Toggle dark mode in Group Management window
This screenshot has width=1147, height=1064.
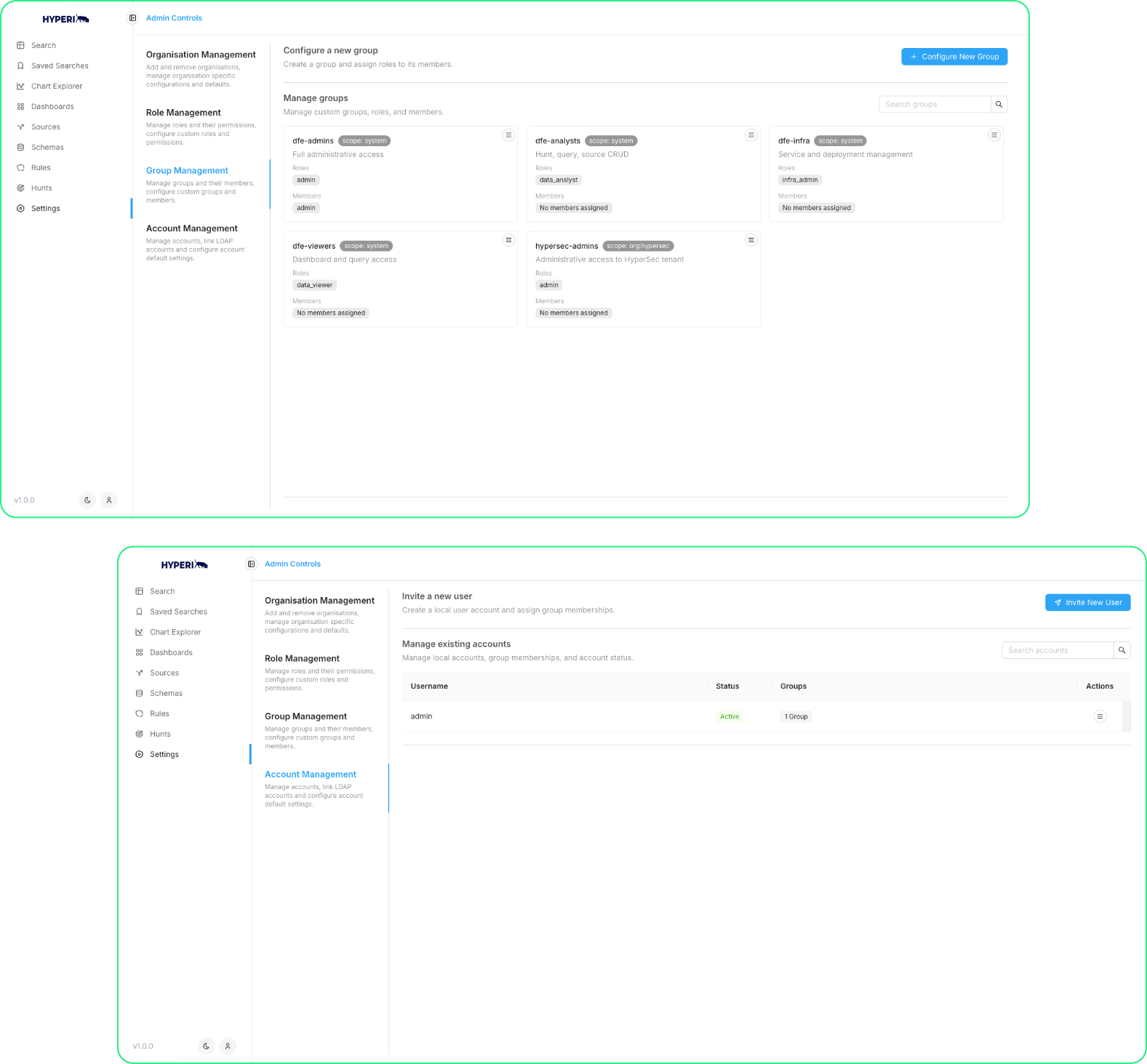click(x=87, y=500)
